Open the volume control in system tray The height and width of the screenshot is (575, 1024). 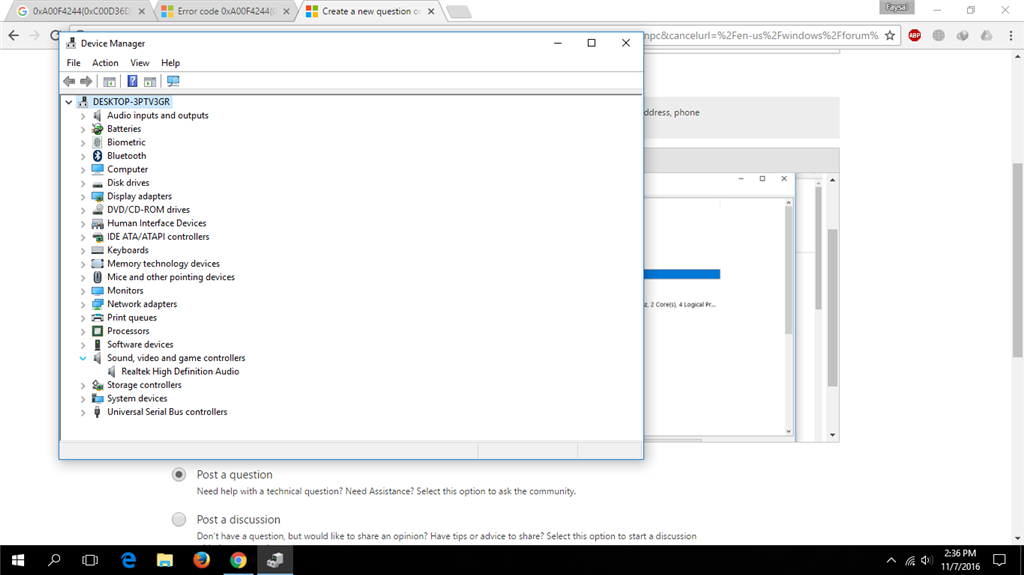click(926, 560)
